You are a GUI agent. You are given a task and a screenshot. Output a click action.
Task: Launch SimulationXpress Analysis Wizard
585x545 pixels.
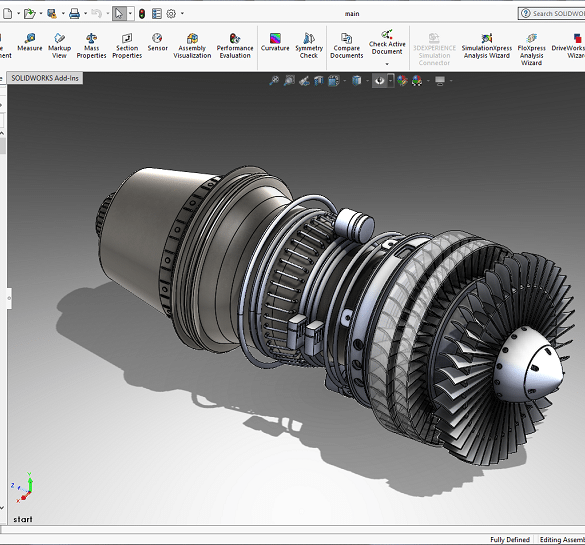(487, 46)
